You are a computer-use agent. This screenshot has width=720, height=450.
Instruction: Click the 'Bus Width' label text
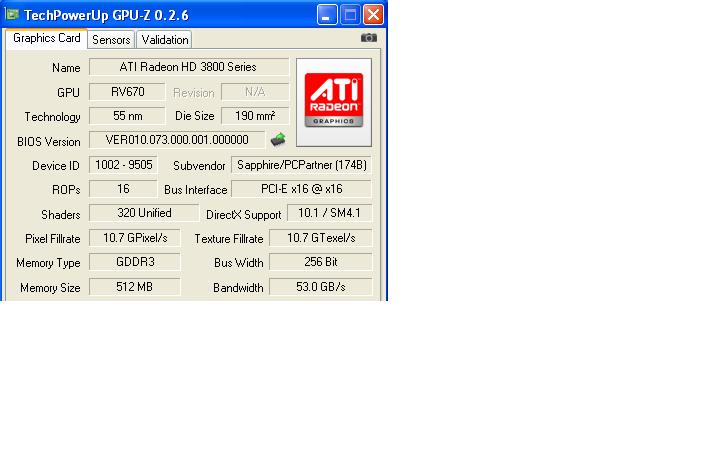(238, 263)
